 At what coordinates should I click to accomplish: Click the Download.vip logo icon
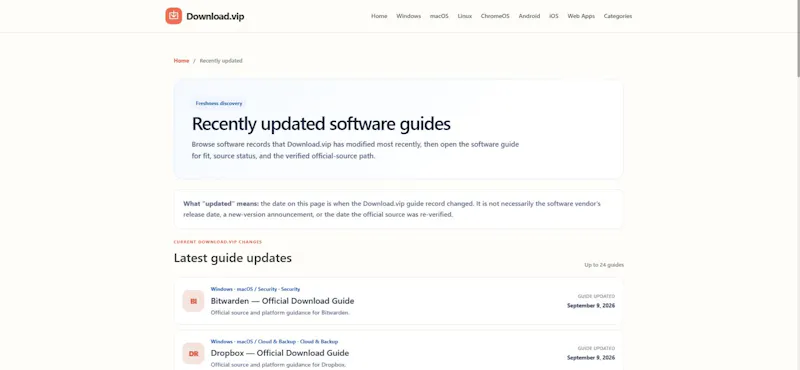click(x=173, y=16)
